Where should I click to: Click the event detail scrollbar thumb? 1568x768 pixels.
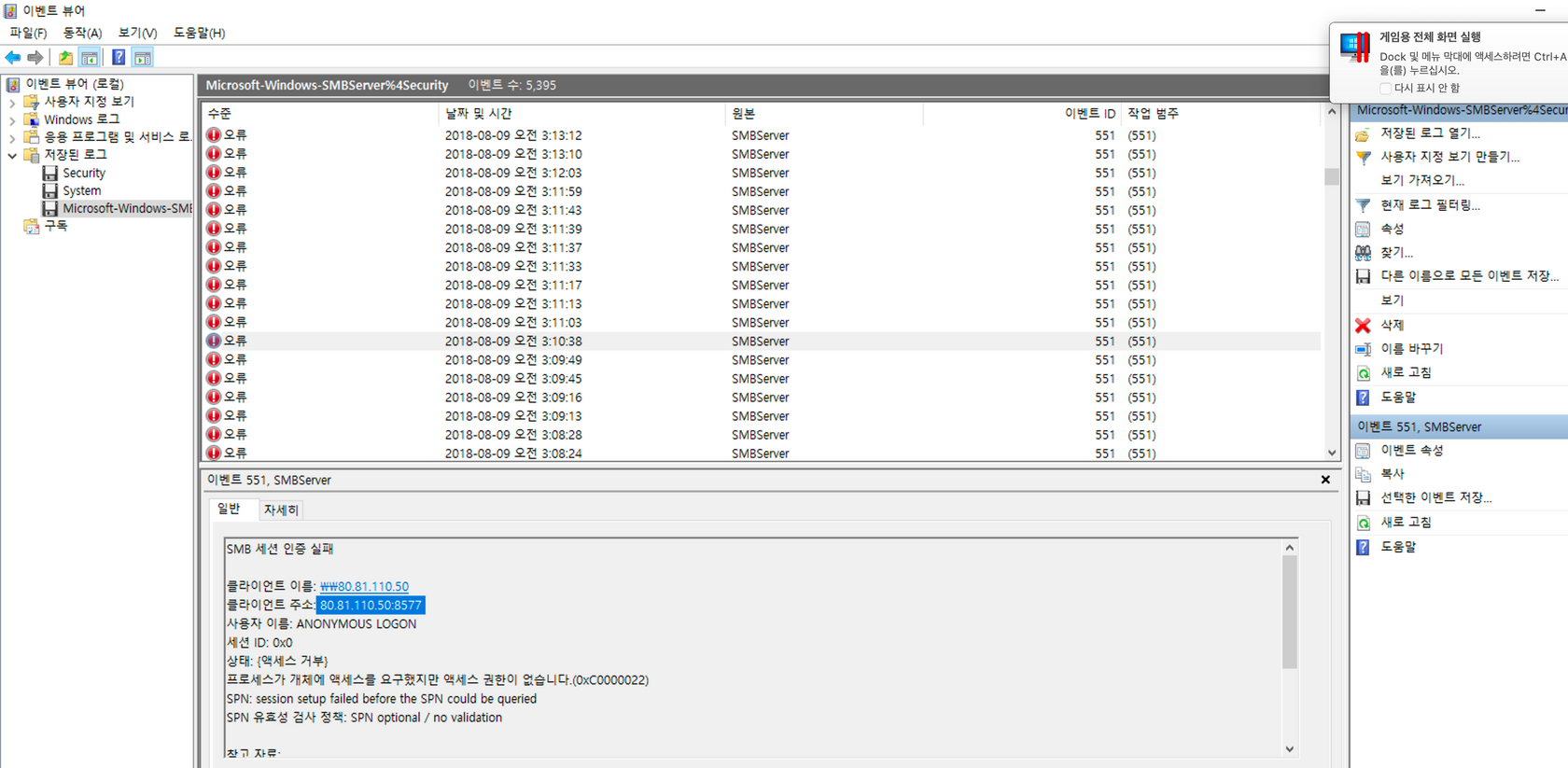click(x=1290, y=613)
